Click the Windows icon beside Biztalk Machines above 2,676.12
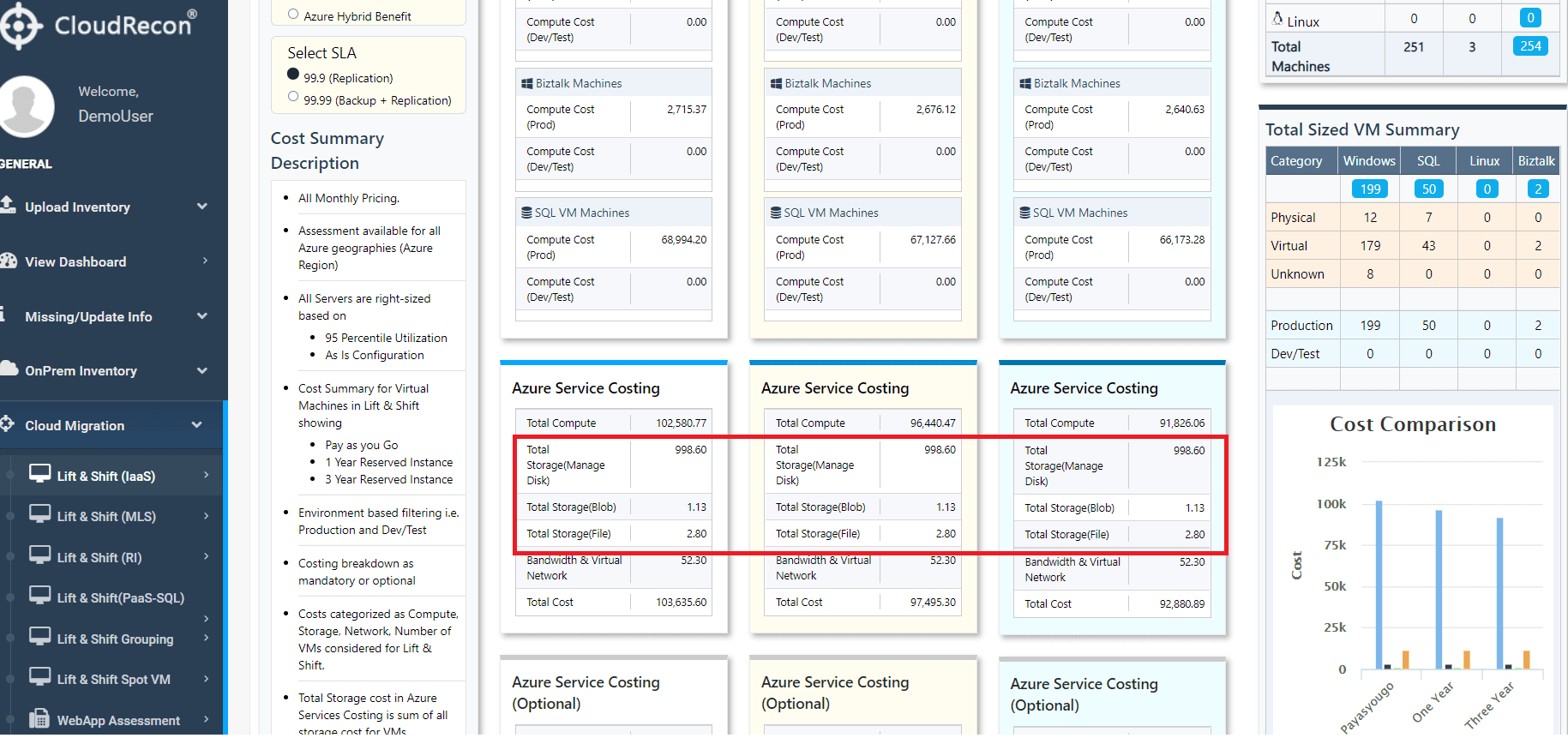 (x=776, y=83)
